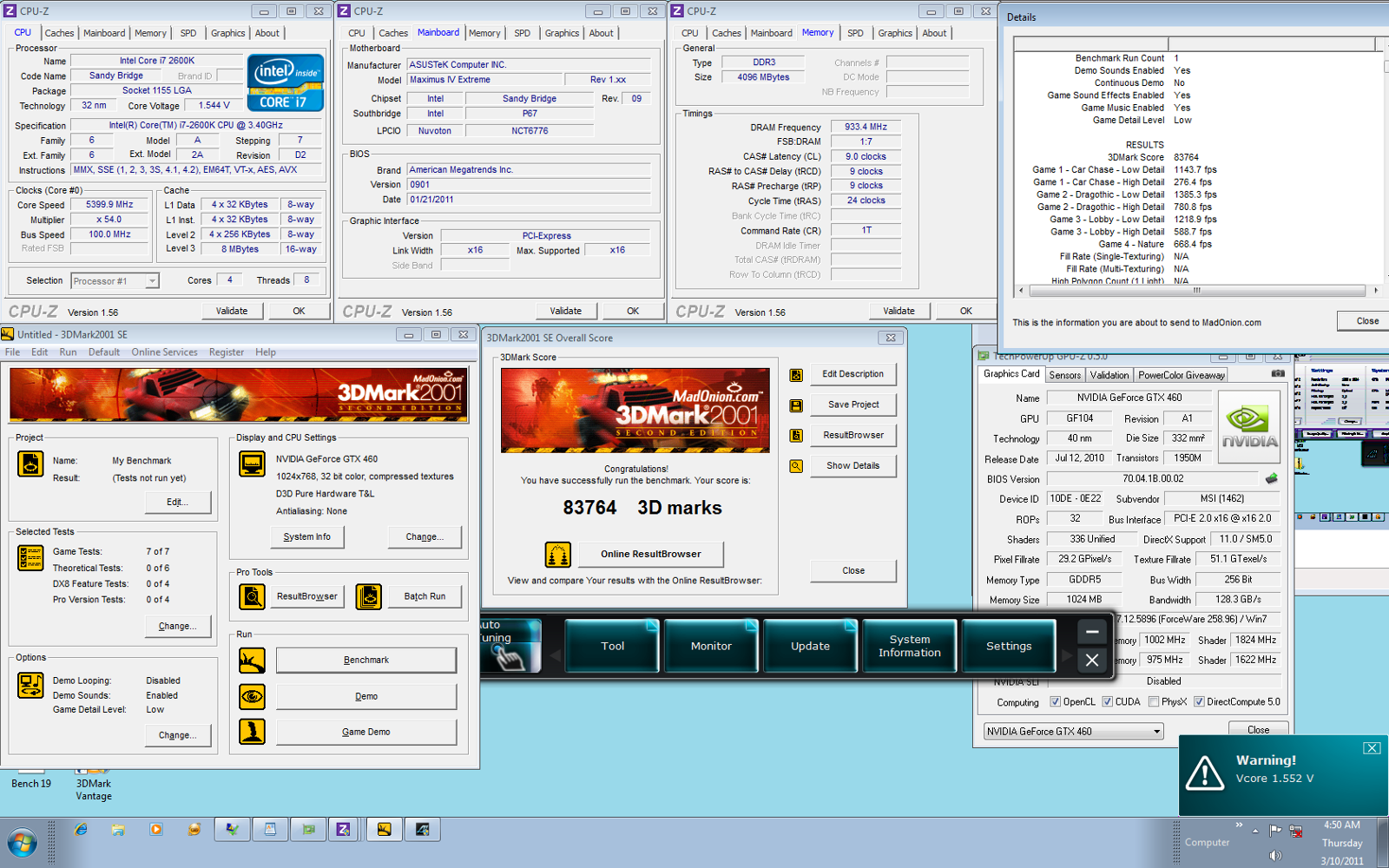Click the icon beside Batch Run button

point(368,596)
